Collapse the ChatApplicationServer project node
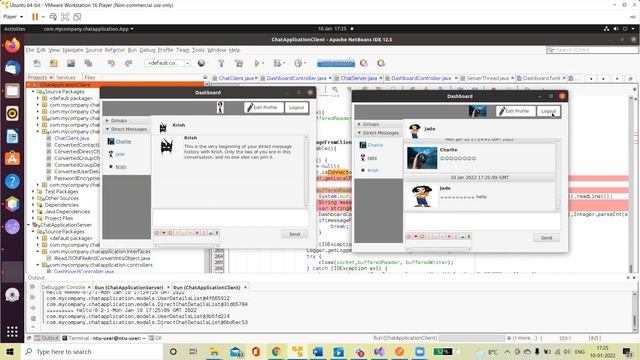Screen dimensions: 640x360 (29, 225)
